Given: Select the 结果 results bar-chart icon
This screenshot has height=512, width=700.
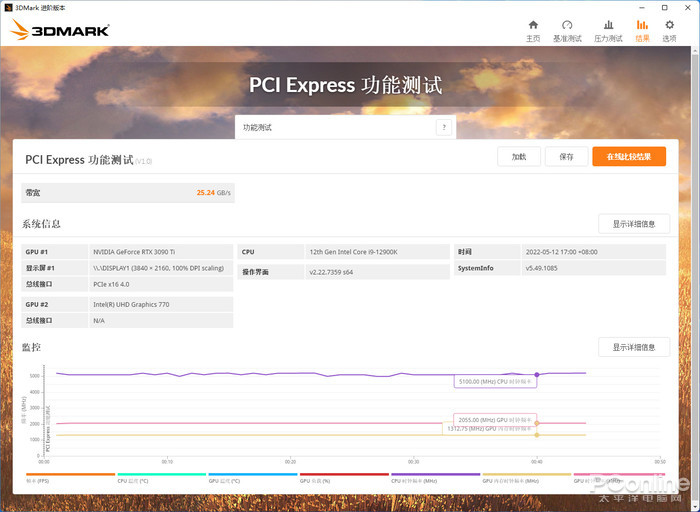Looking at the screenshot, I should pos(642,25).
